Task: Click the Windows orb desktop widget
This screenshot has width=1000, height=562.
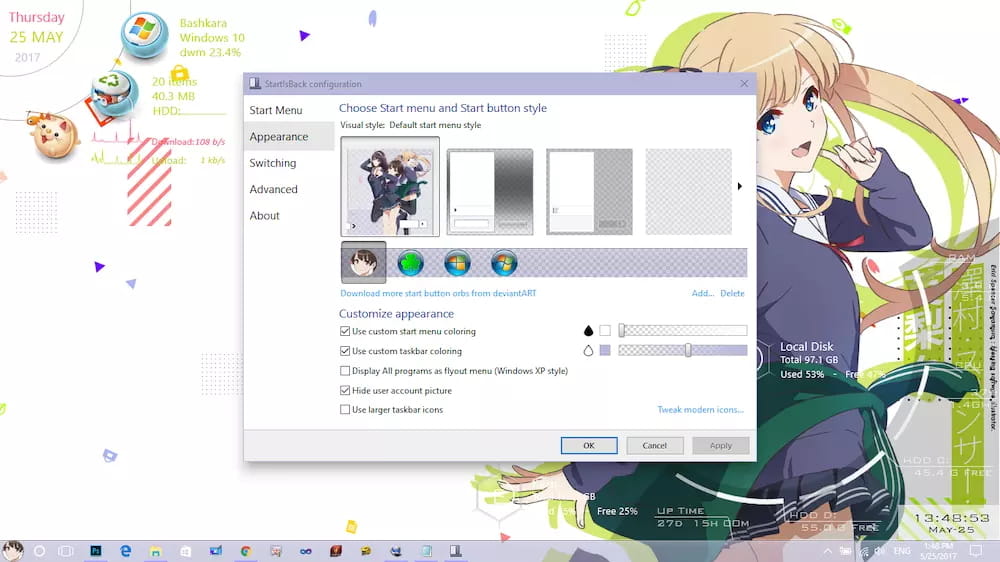Action: [144, 36]
